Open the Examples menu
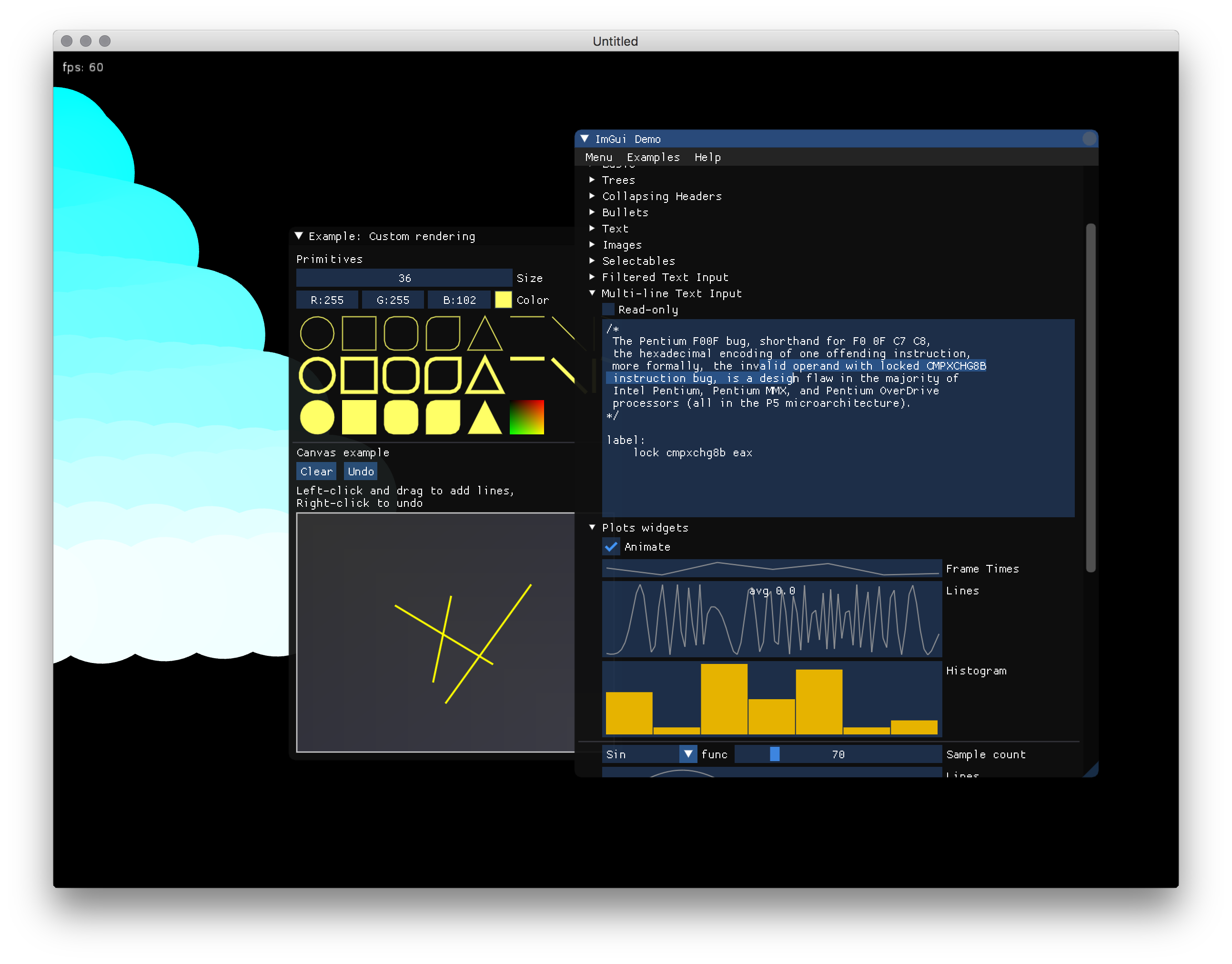Screen dimensions: 1232x964 tap(654, 157)
